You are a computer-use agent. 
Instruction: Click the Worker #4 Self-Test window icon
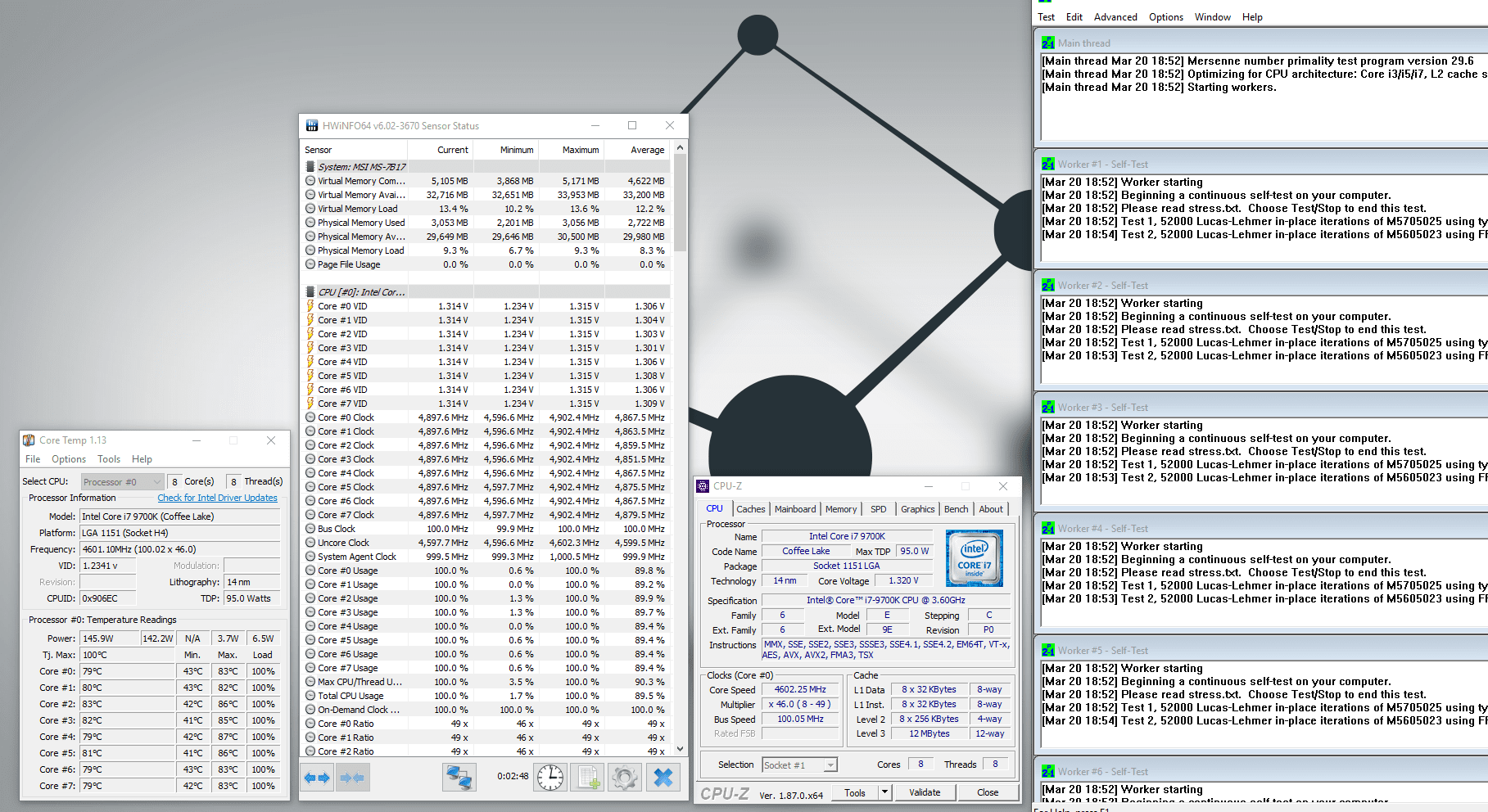tap(1048, 528)
